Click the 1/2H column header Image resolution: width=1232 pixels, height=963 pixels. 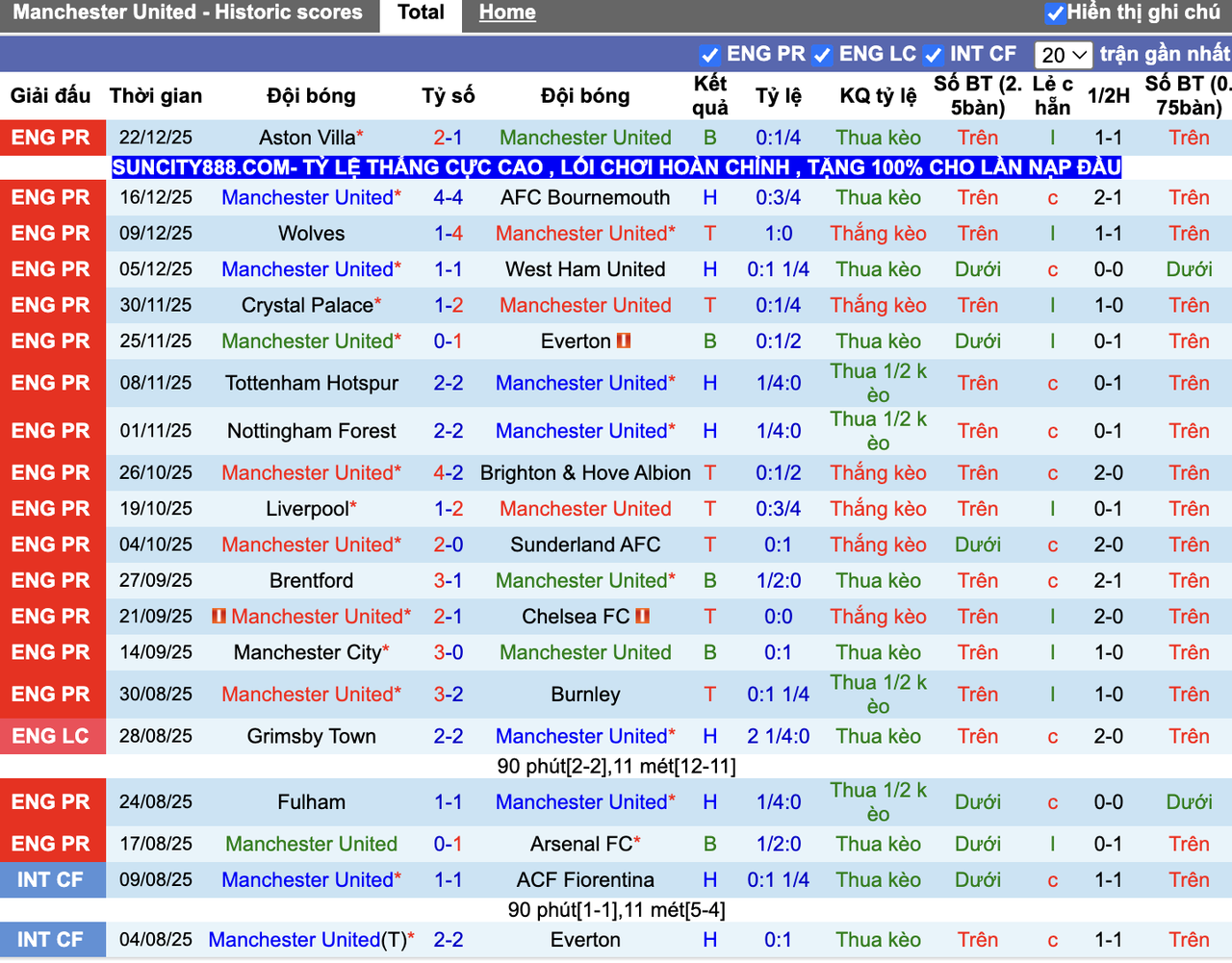click(1109, 96)
